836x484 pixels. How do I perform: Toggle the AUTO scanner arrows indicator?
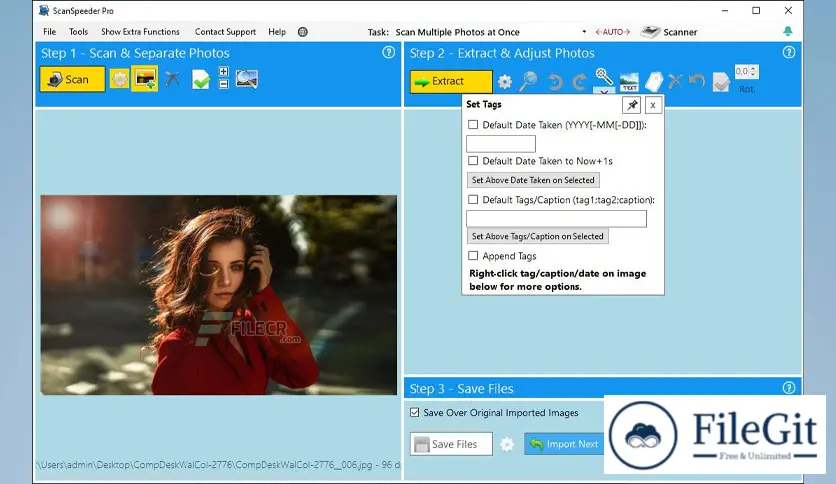point(613,32)
